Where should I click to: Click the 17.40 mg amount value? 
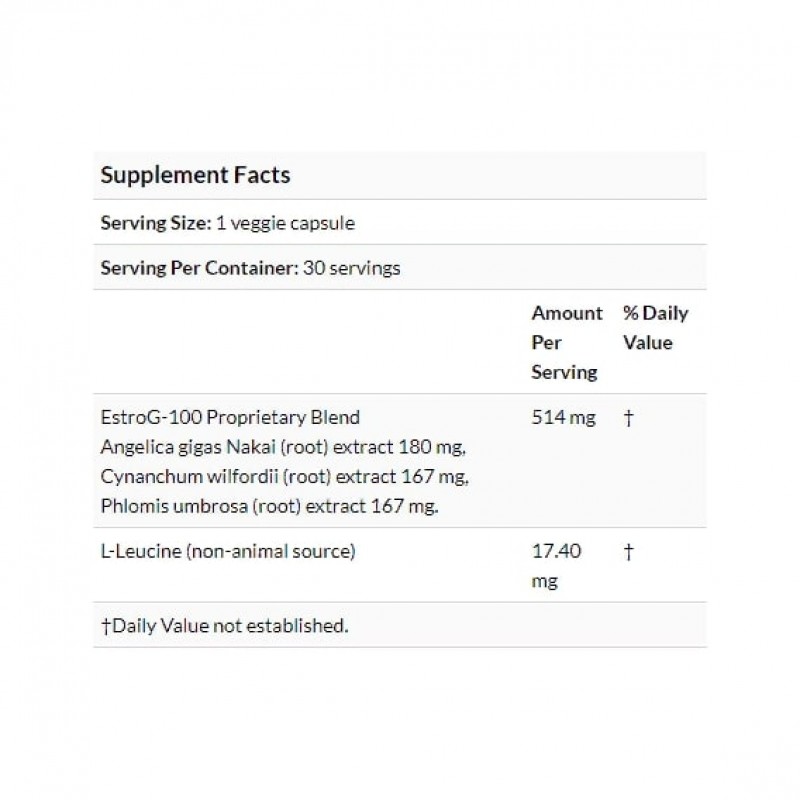[555, 565]
